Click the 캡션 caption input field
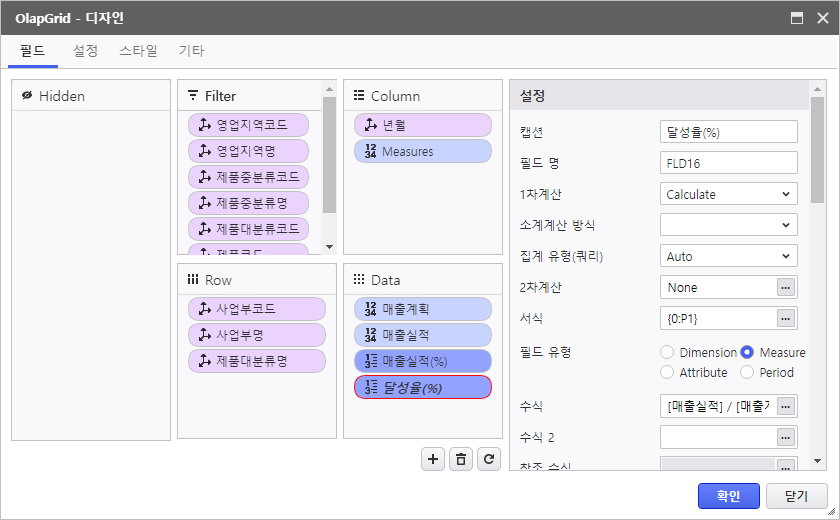Image resolution: width=840 pixels, height=520 pixels. 728,132
